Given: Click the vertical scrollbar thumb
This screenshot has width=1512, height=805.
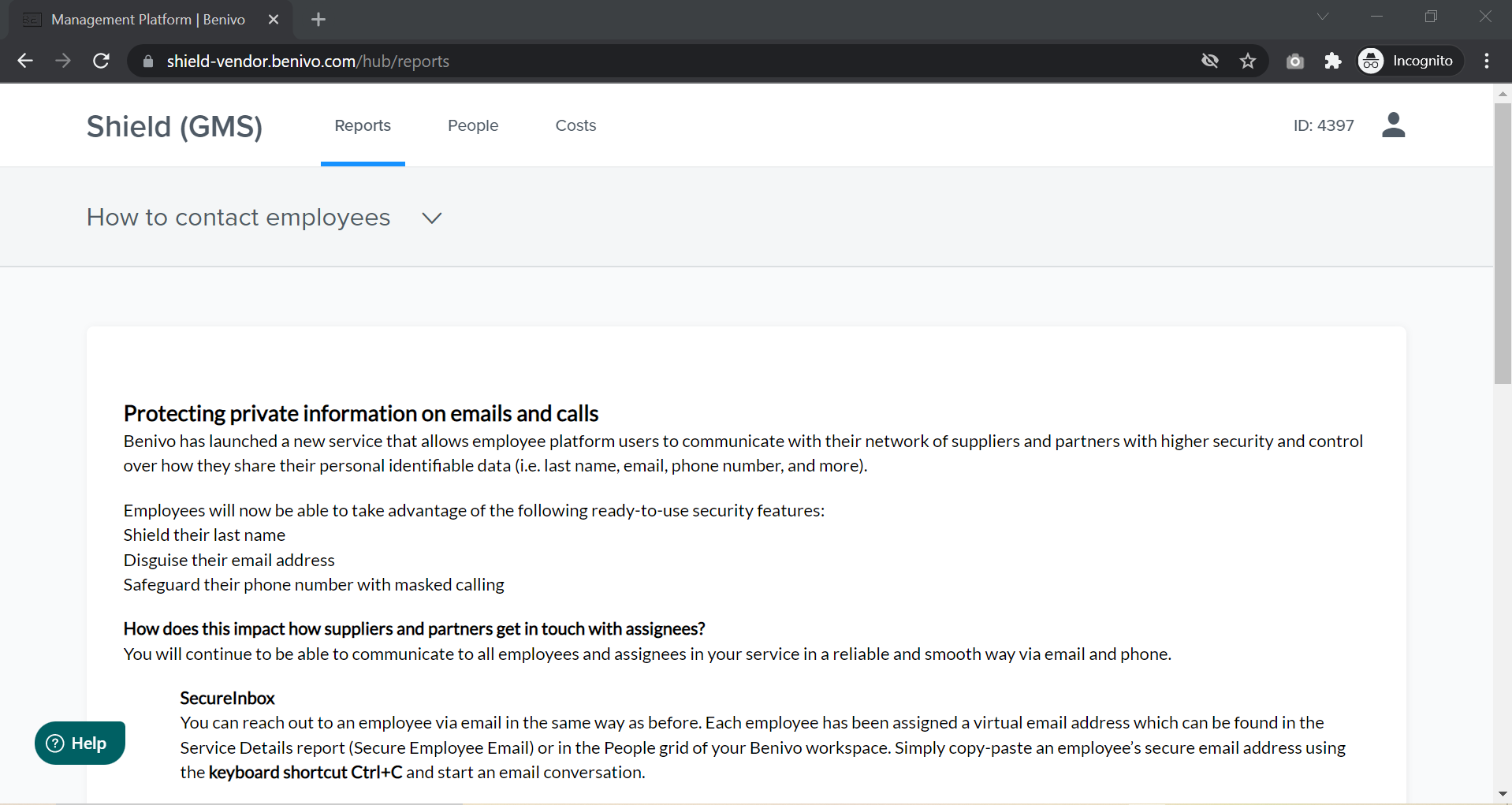Looking at the screenshot, I should point(1503,243).
